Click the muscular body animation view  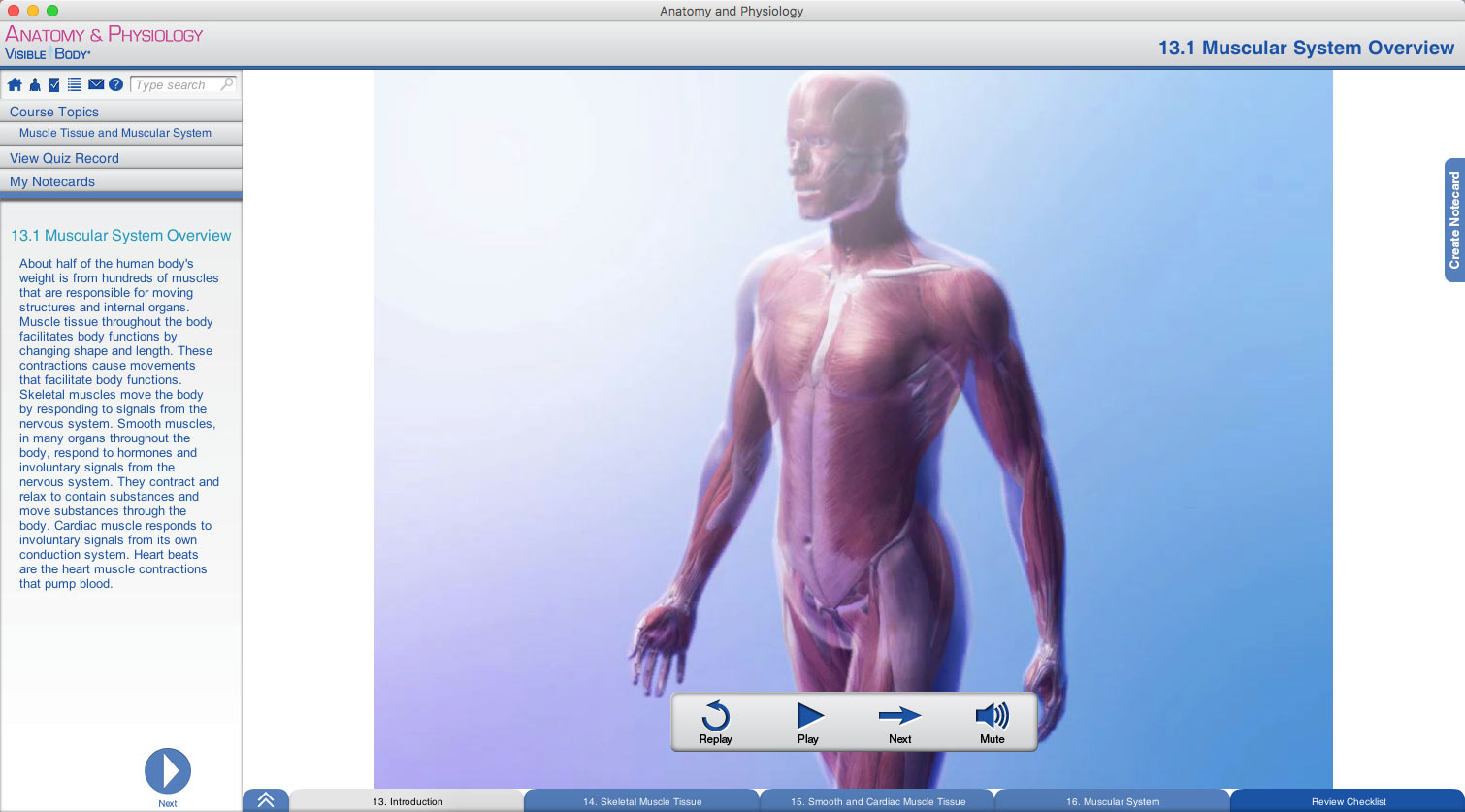pyautogui.click(x=854, y=429)
